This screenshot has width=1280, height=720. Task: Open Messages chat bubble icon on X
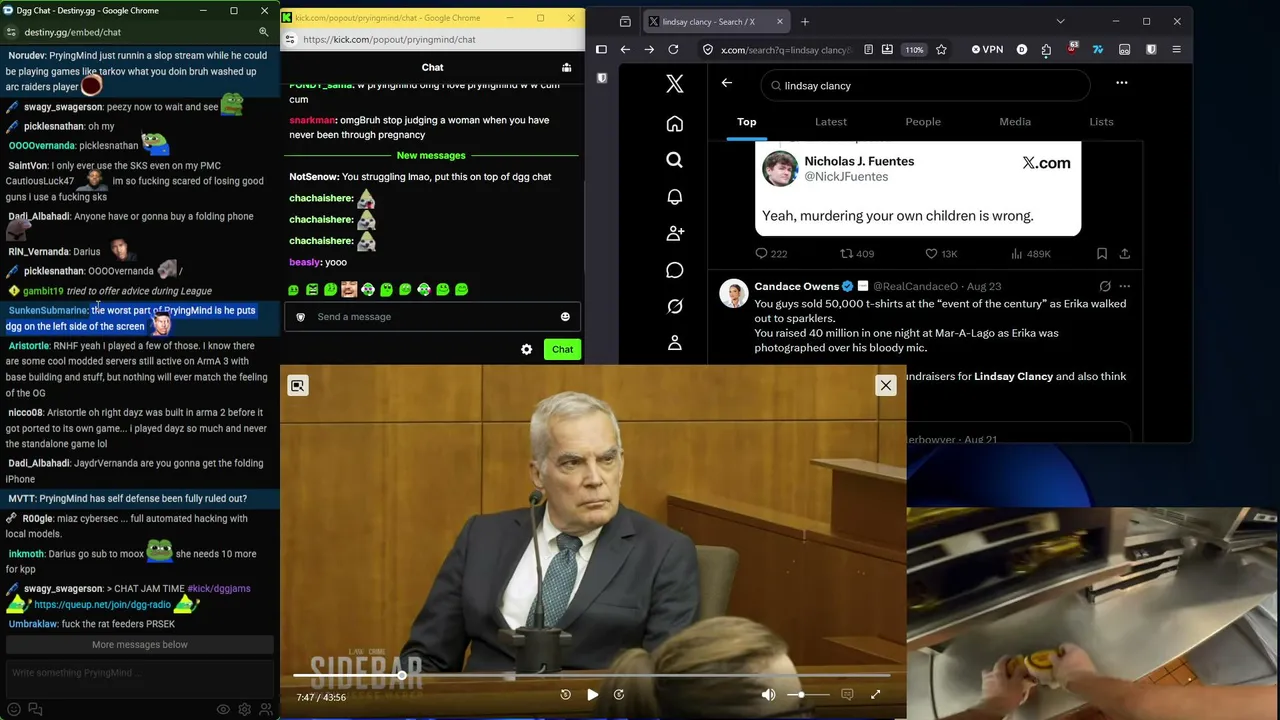pyautogui.click(x=675, y=270)
